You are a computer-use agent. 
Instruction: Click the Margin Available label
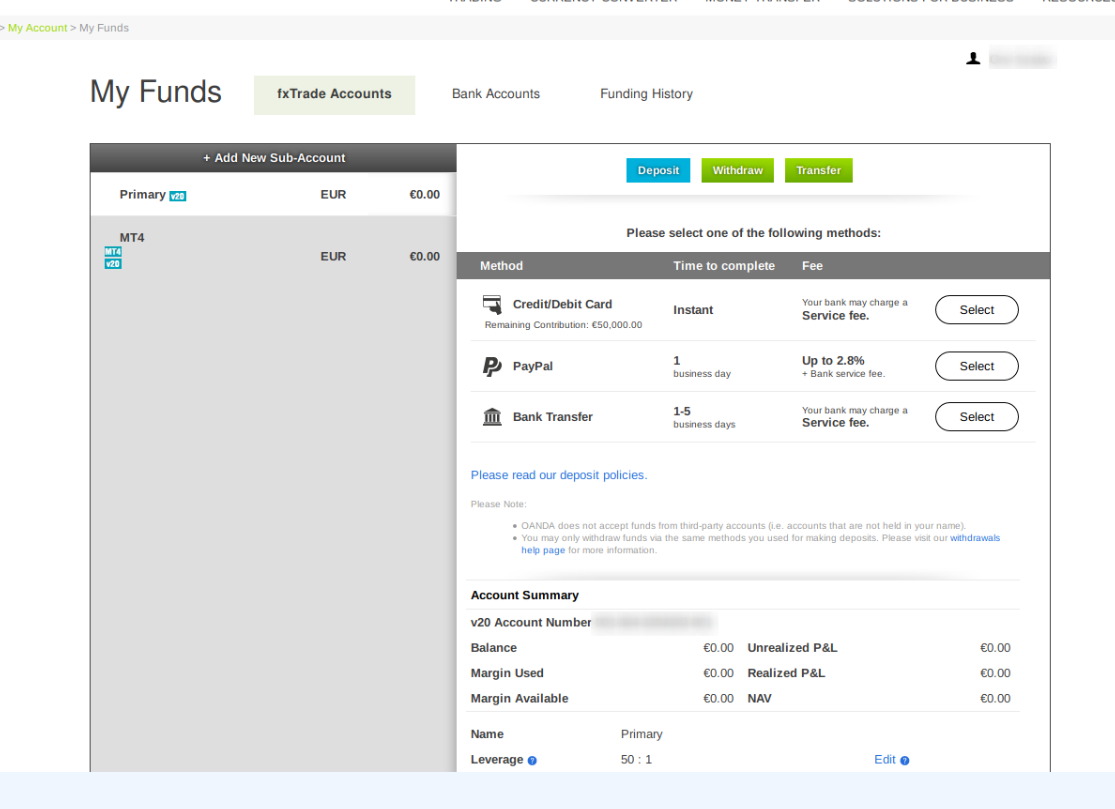[x=519, y=699]
